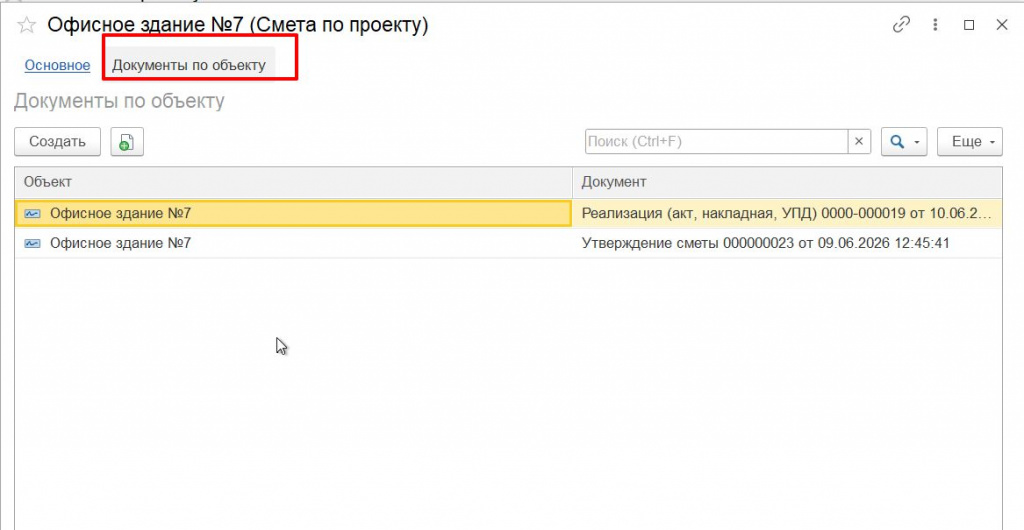Maximize the Офисное здание №7 window
Viewport: 1024px width, 530px height.
969,25
